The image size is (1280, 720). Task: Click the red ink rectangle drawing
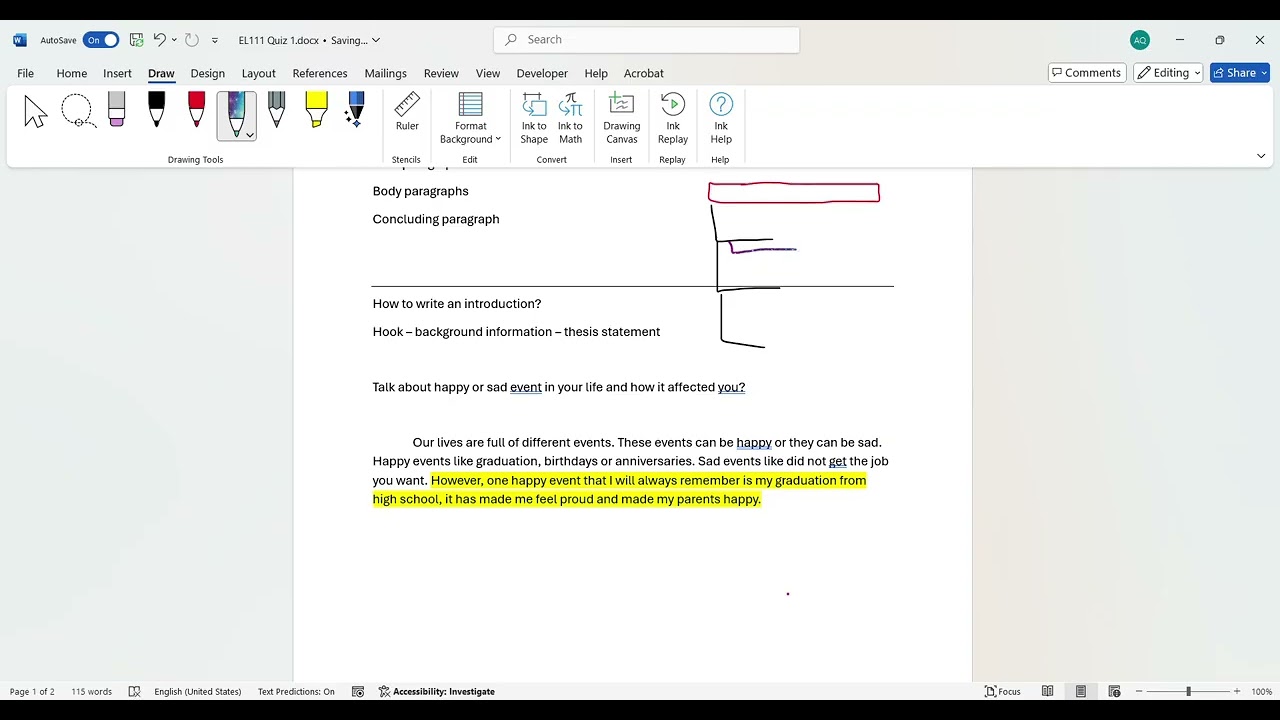pos(794,193)
